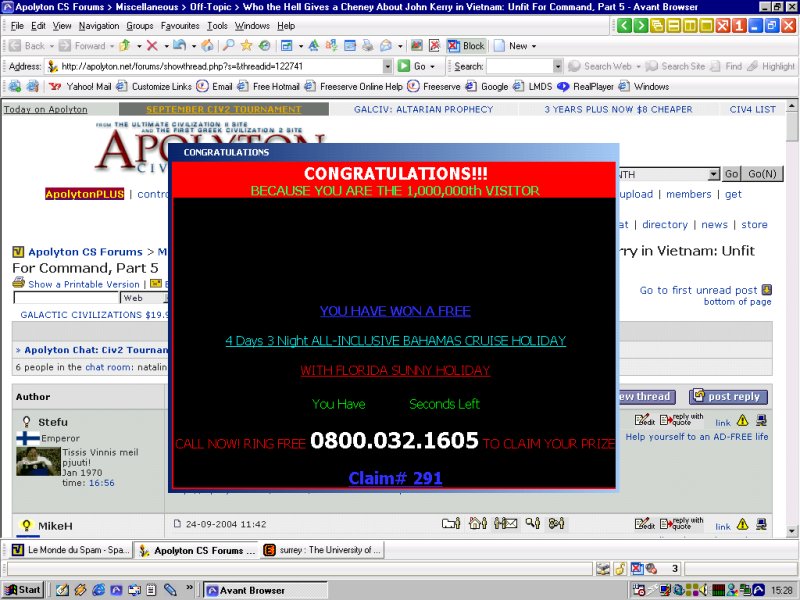
Task: Click the Go(N) button on forum page
Action: pyautogui.click(x=762, y=174)
